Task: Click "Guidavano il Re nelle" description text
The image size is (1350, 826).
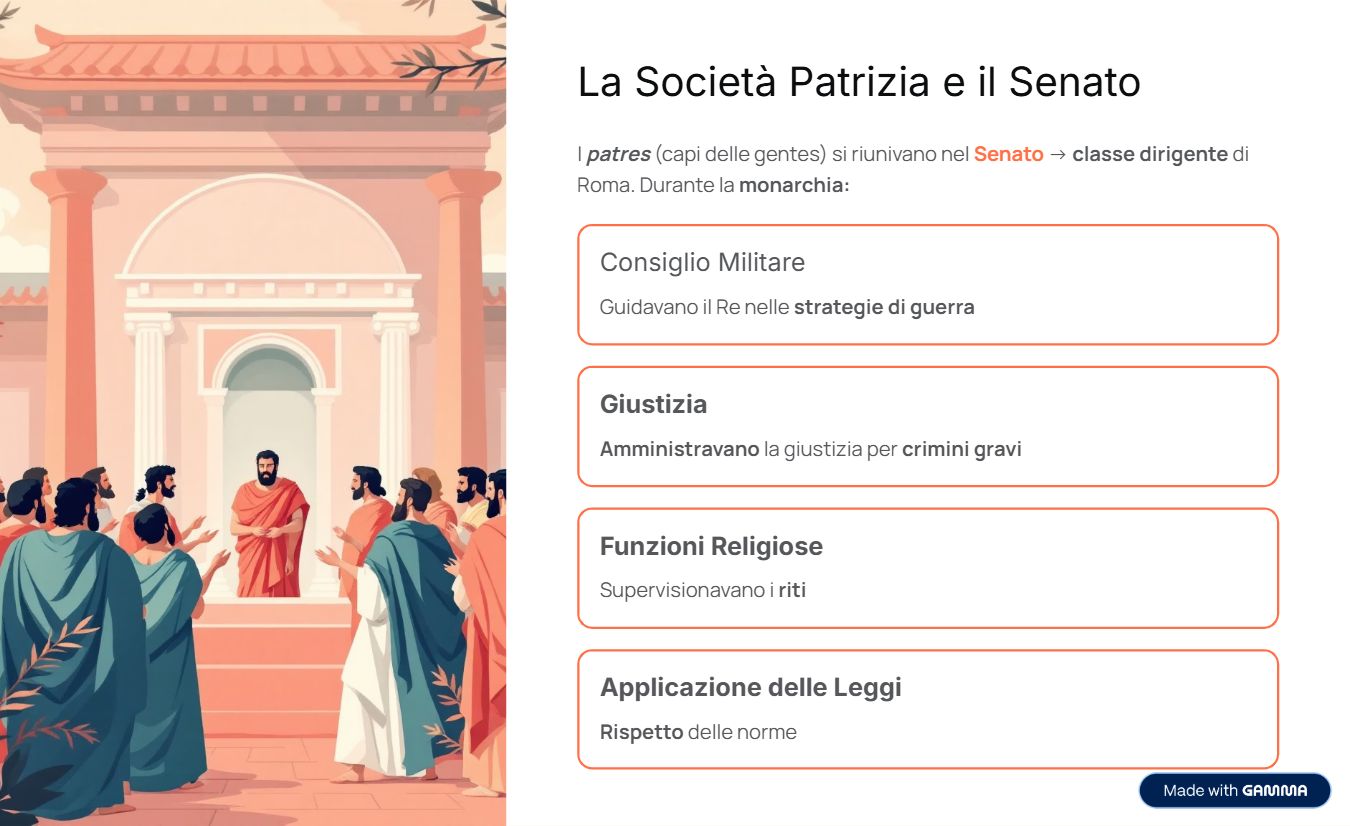Action: pos(695,307)
